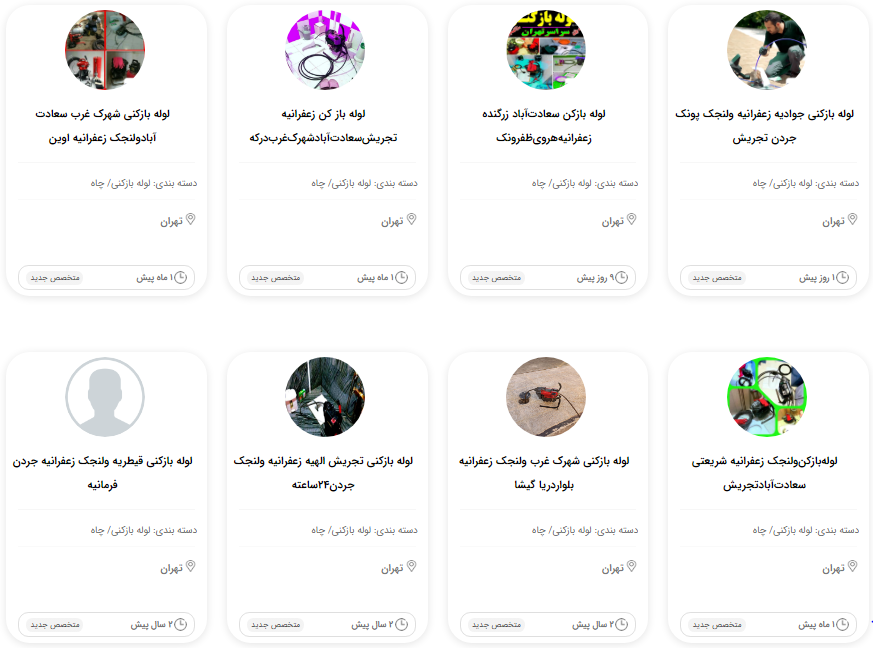Open red machine on floor photo thumbnail

click(546, 397)
